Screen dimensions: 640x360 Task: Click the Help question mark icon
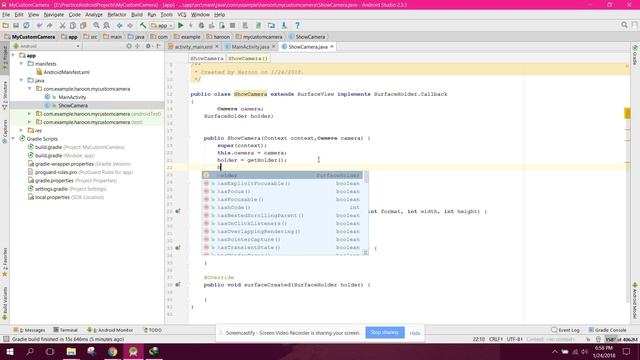[x=298, y=25]
